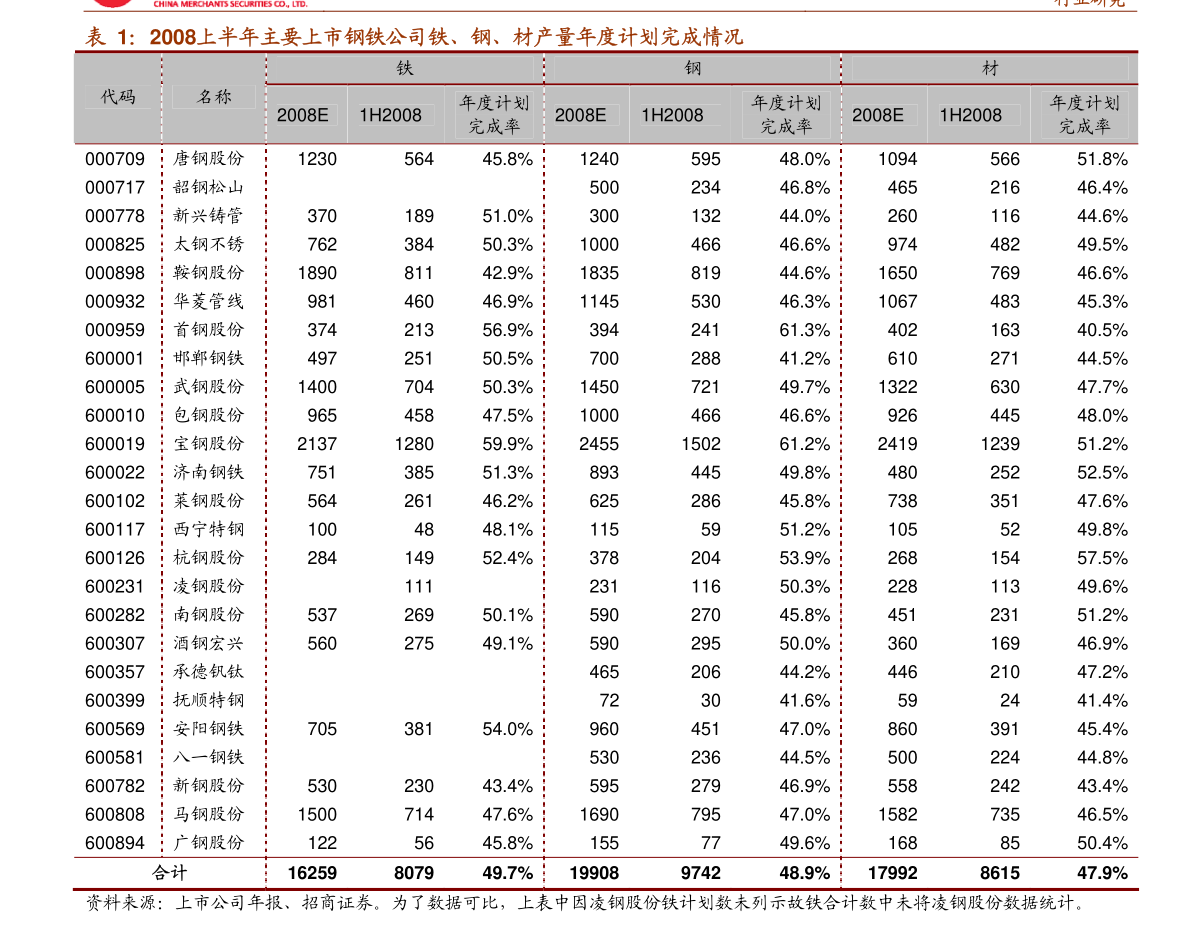Click 年度计划完成率 header under 铁
Screen dimensions: 1191x933
(x=494, y=115)
